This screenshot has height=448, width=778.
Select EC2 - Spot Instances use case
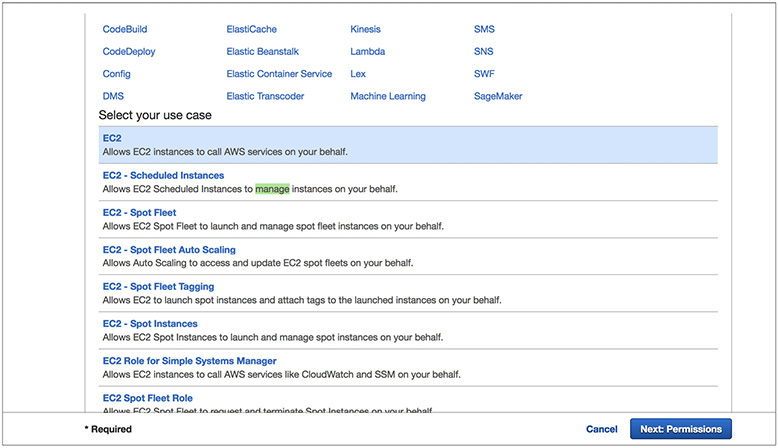150,324
